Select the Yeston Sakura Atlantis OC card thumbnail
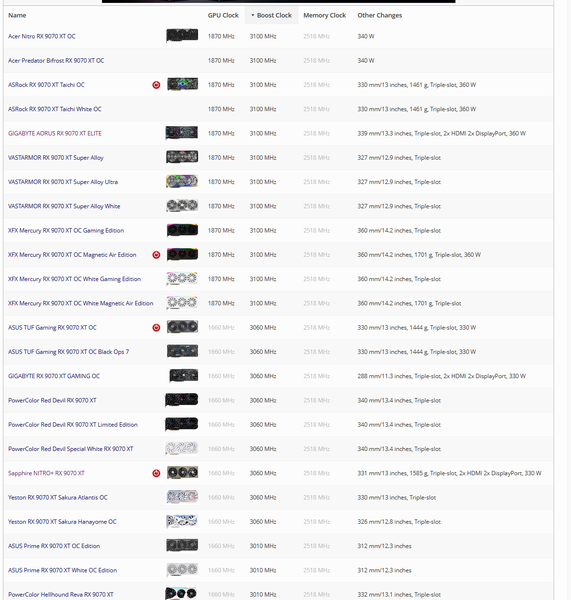The image size is (571, 600). [182, 497]
